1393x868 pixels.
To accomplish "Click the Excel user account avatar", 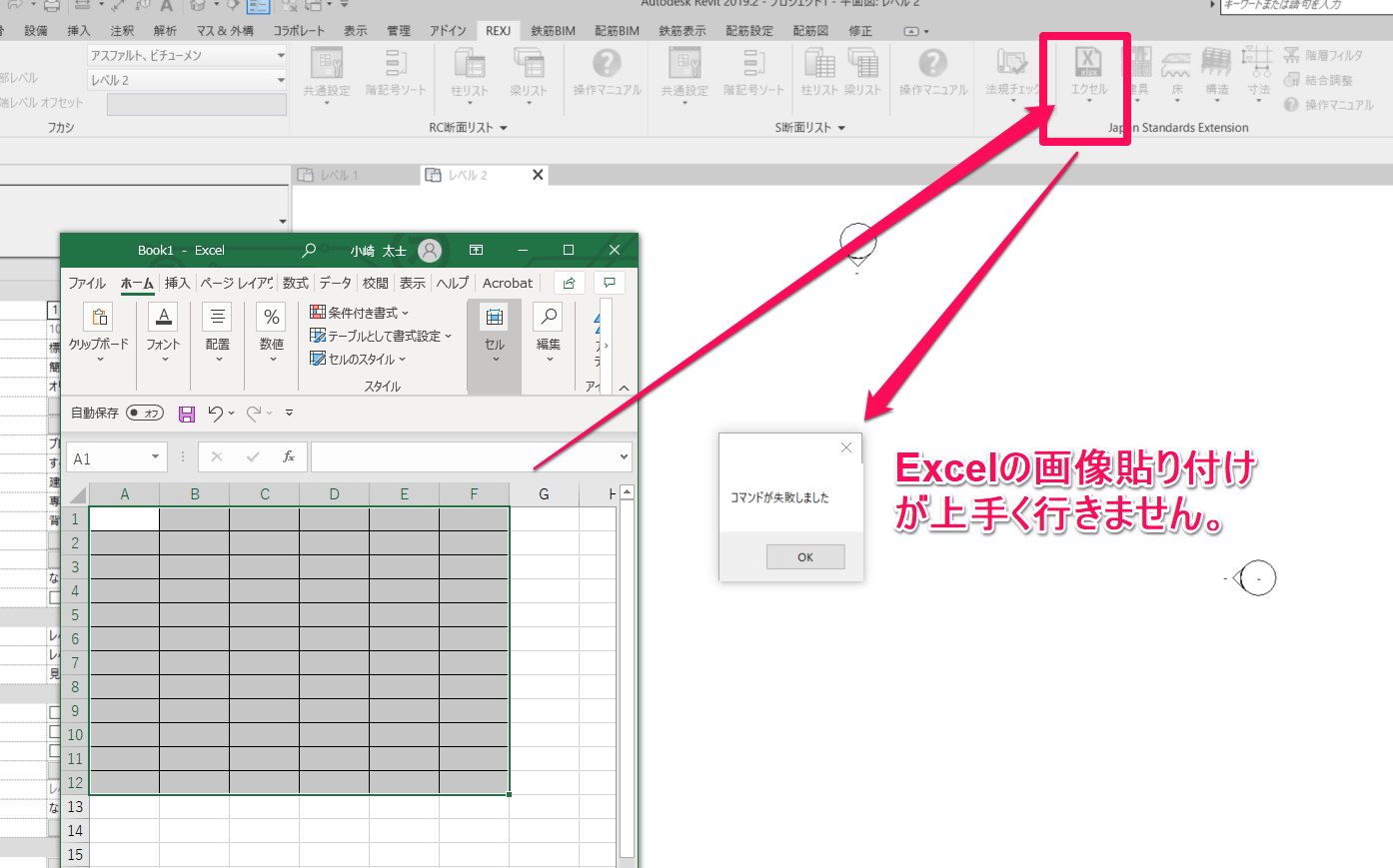I will [430, 250].
